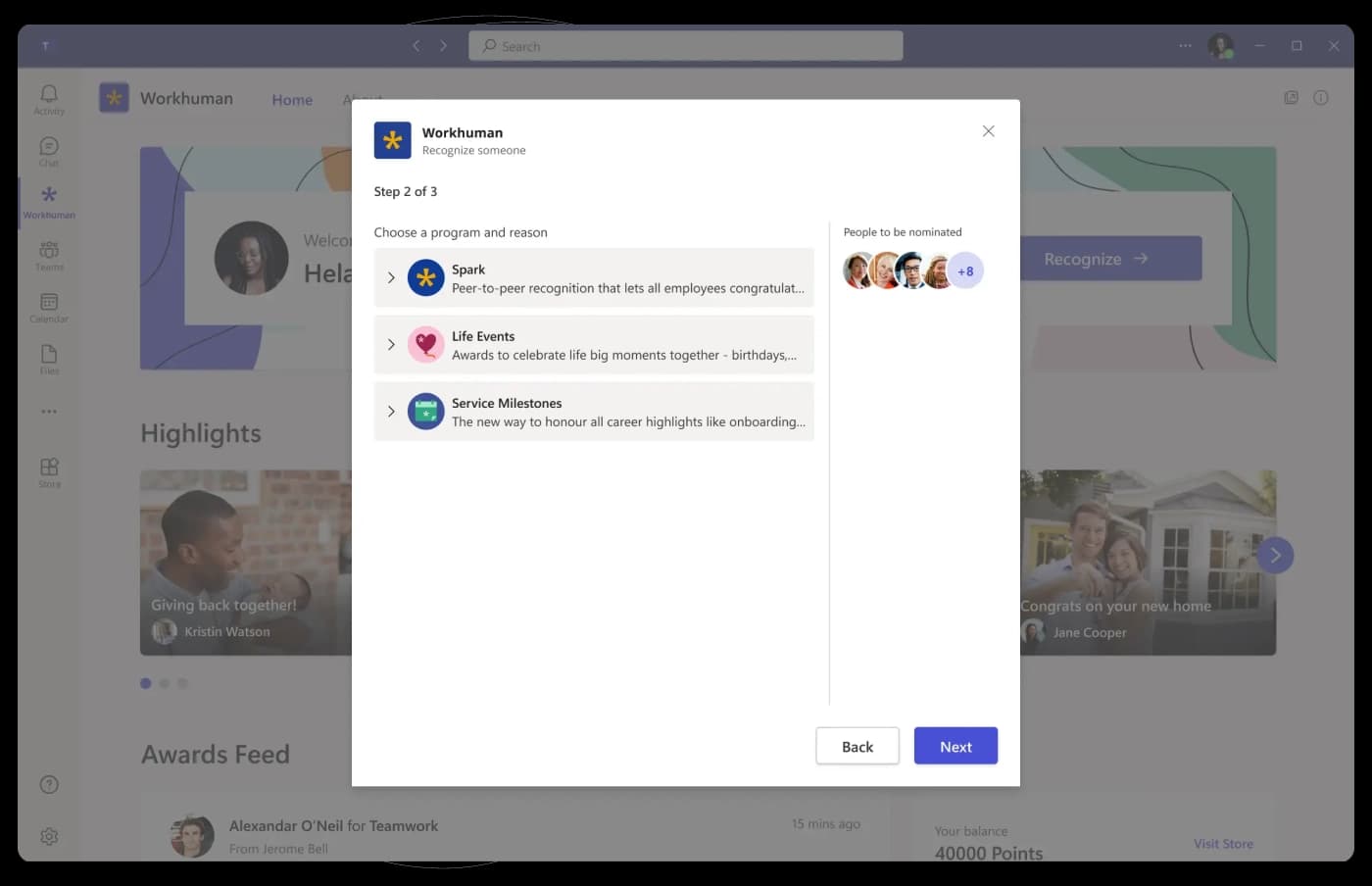Click the +8 nominated people badge
Viewport: 1372px width, 886px height.
click(x=966, y=270)
